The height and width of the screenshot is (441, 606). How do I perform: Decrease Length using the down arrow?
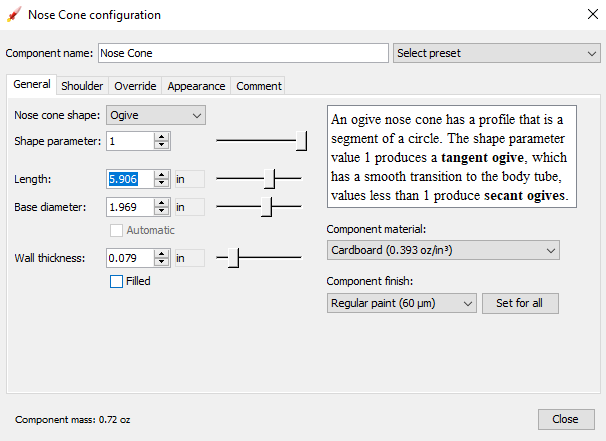[161, 184]
